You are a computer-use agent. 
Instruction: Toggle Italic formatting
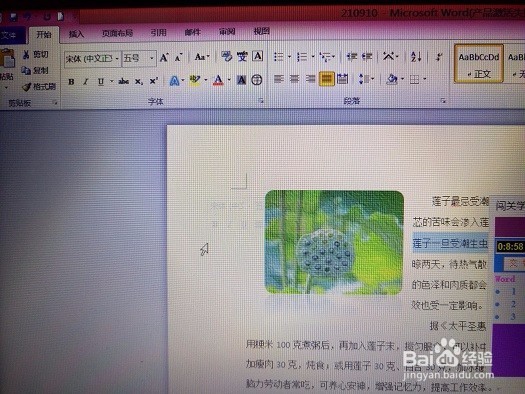(86, 82)
